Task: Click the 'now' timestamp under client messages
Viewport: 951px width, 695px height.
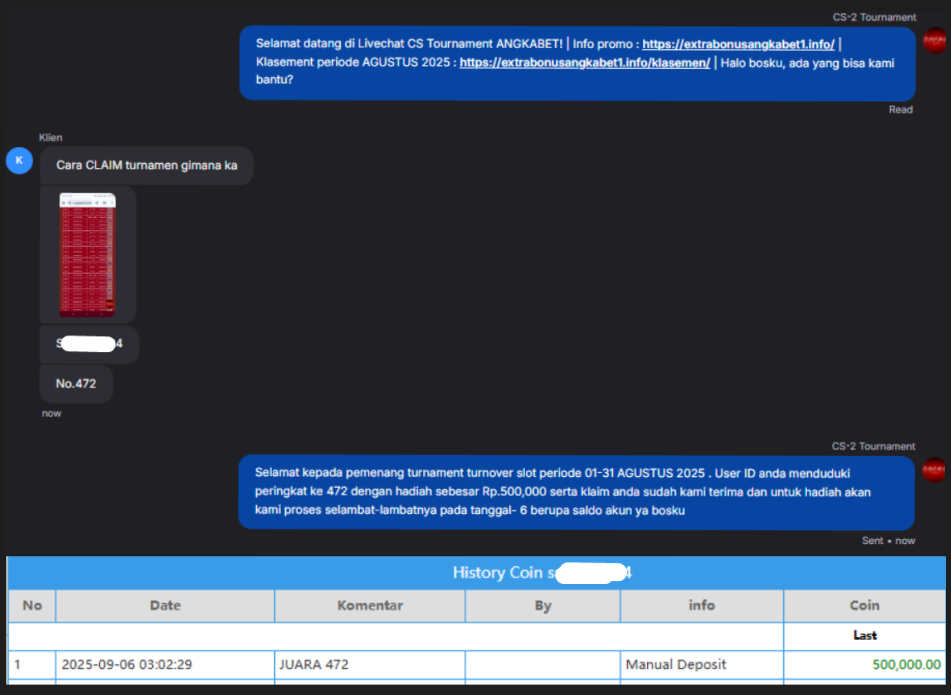Action: 52,414
